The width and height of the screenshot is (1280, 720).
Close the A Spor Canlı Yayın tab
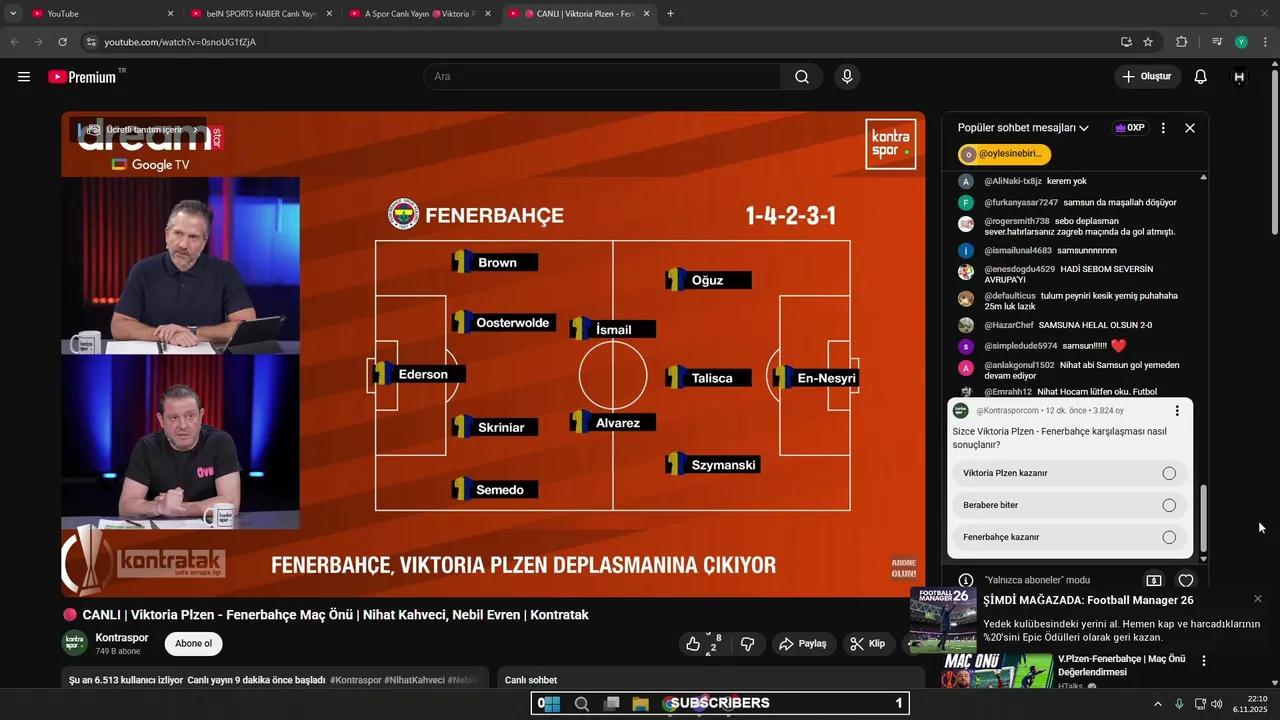pyautogui.click(x=487, y=14)
